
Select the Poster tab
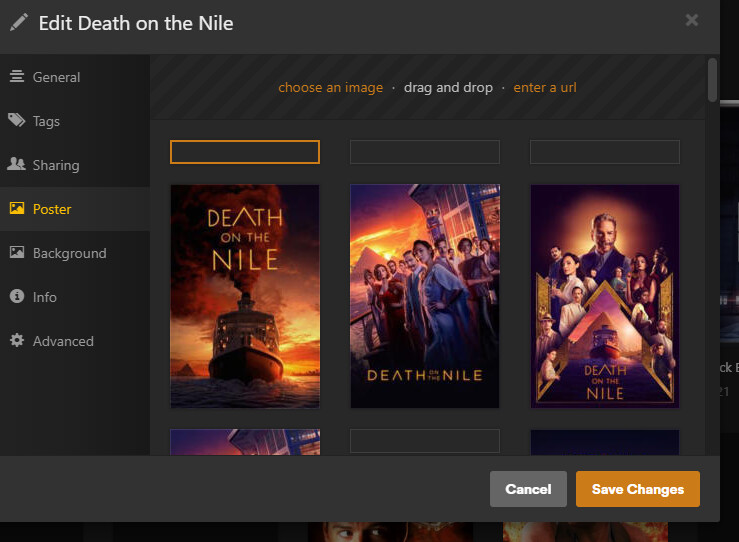(x=75, y=209)
